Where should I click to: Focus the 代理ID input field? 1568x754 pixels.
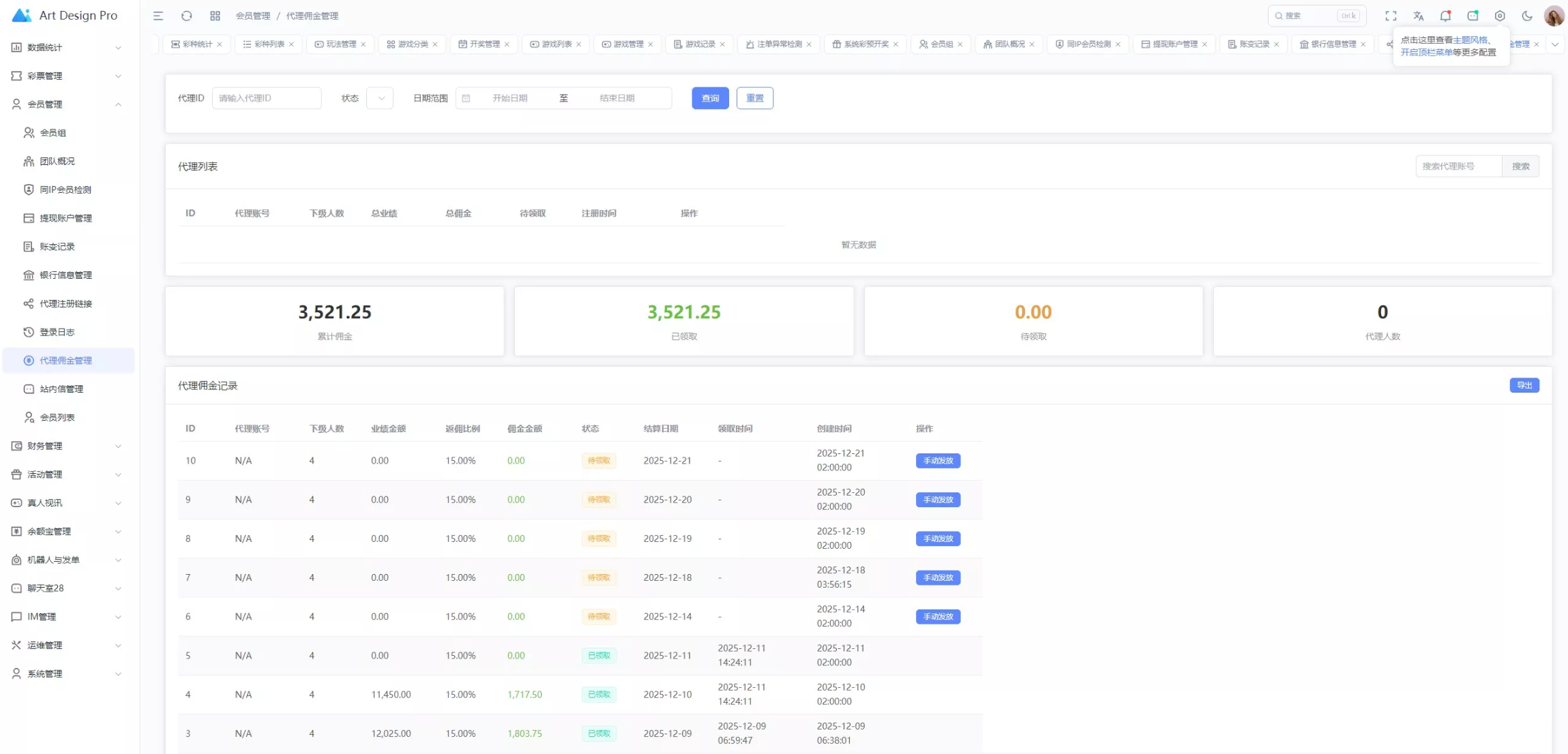click(267, 98)
